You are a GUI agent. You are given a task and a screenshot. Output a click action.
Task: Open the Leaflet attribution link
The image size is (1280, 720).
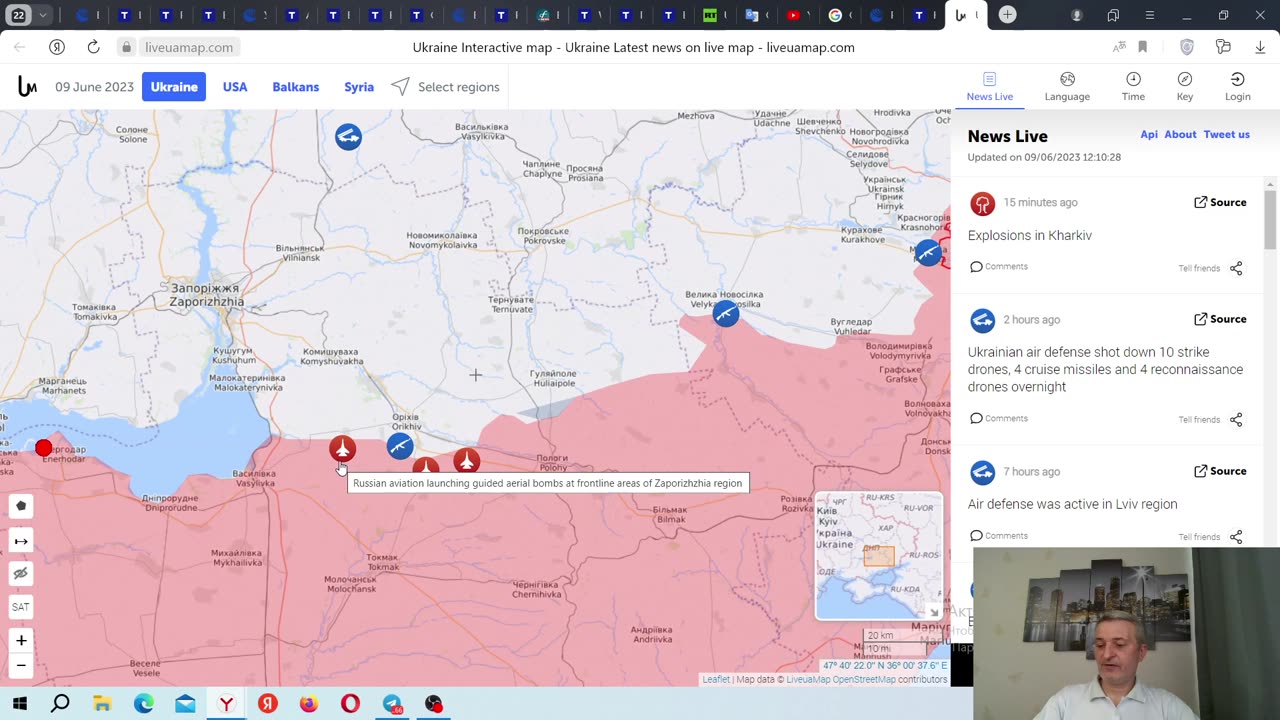(x=716, y=680)
